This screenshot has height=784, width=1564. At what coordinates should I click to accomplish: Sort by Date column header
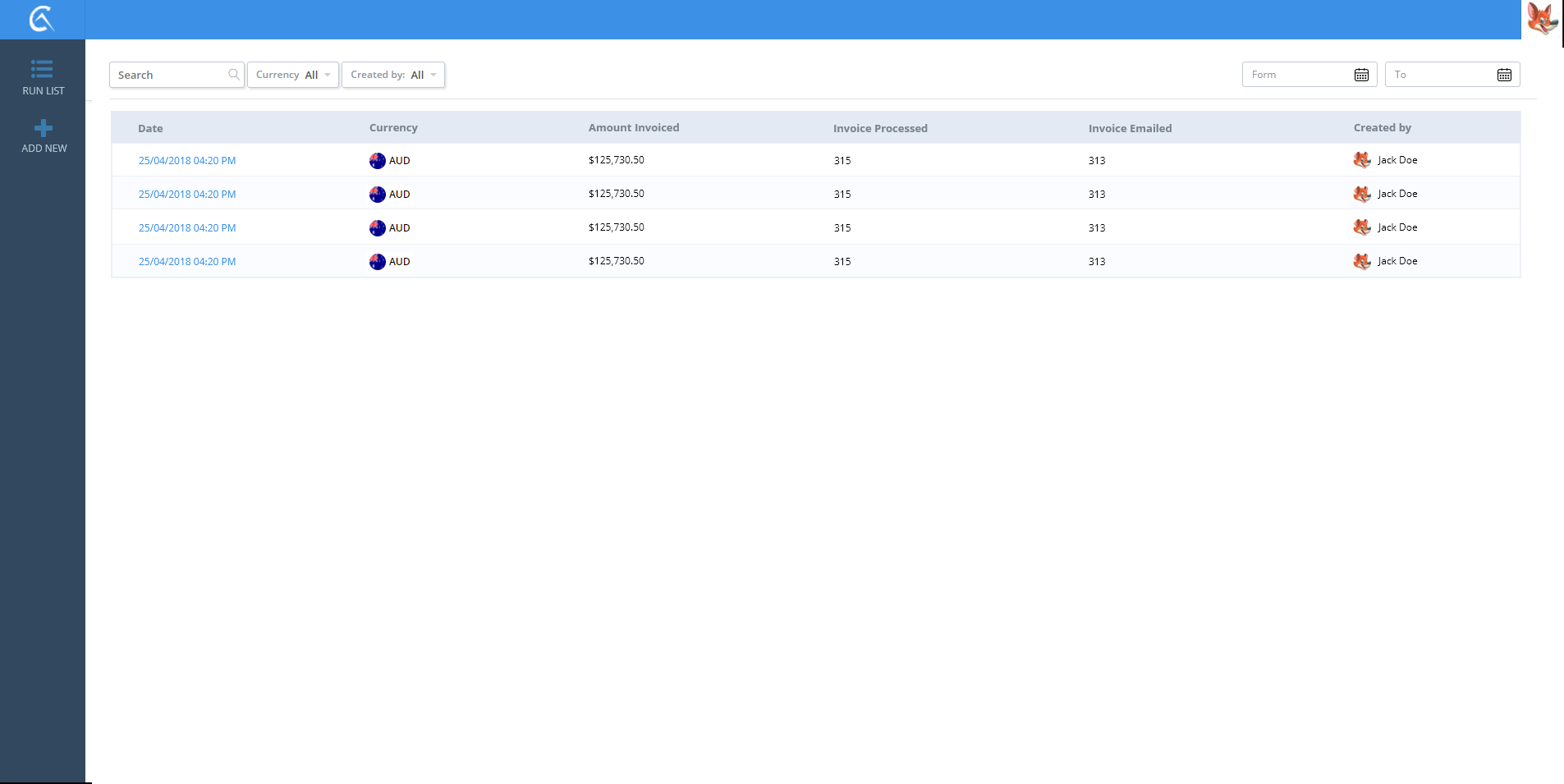pyautogui.click(x=150, y=128)
